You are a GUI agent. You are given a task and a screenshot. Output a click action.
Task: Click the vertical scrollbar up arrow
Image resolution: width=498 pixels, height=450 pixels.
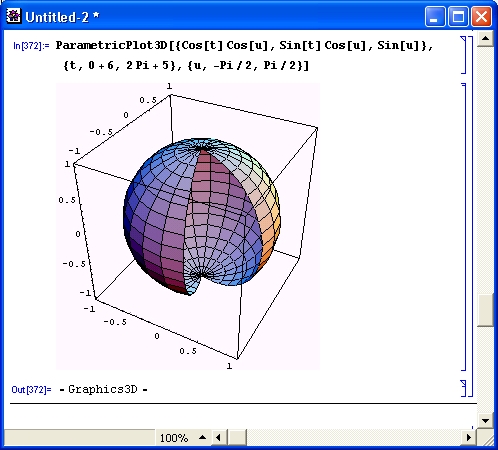[485, 39]
